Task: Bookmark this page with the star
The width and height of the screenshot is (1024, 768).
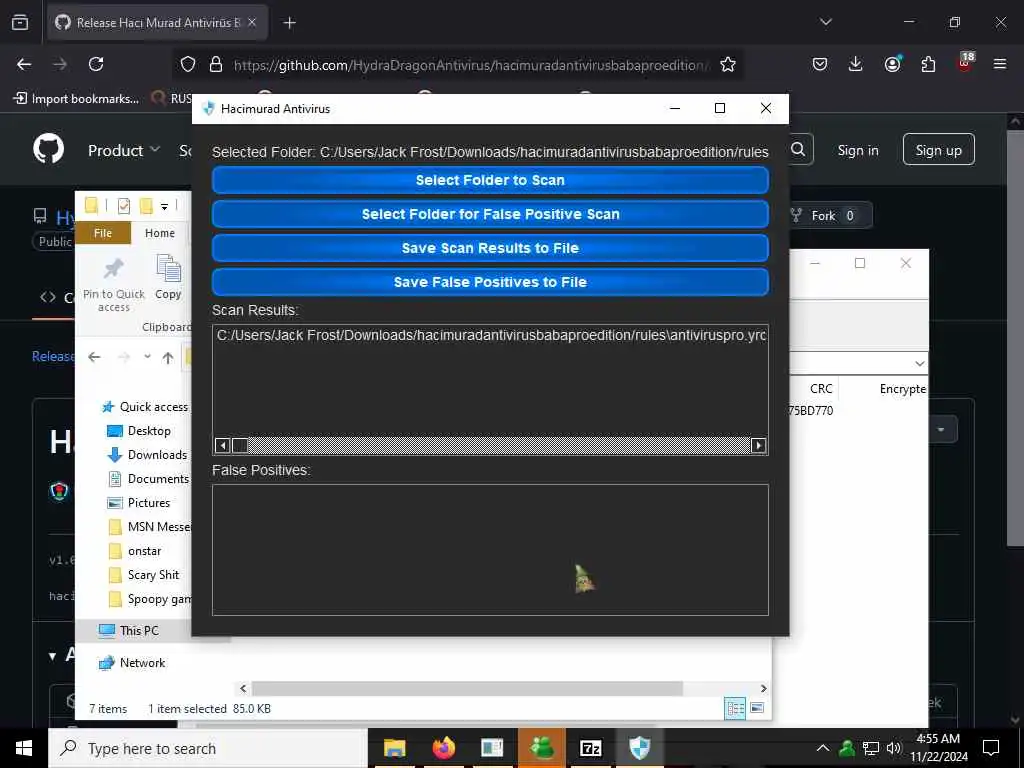Action: [728, 64]
